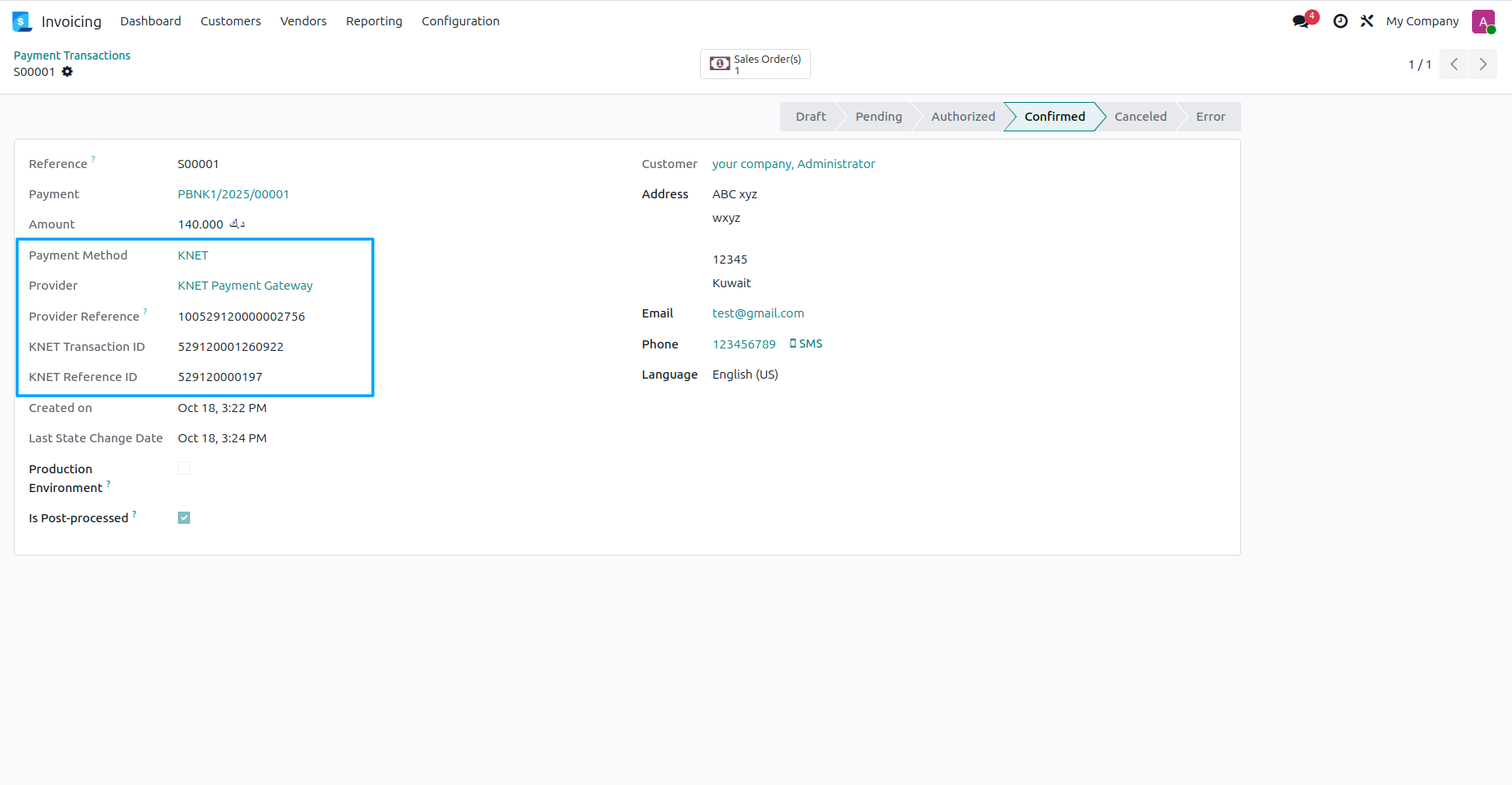Open the Vendors menu

pos(304,21)
